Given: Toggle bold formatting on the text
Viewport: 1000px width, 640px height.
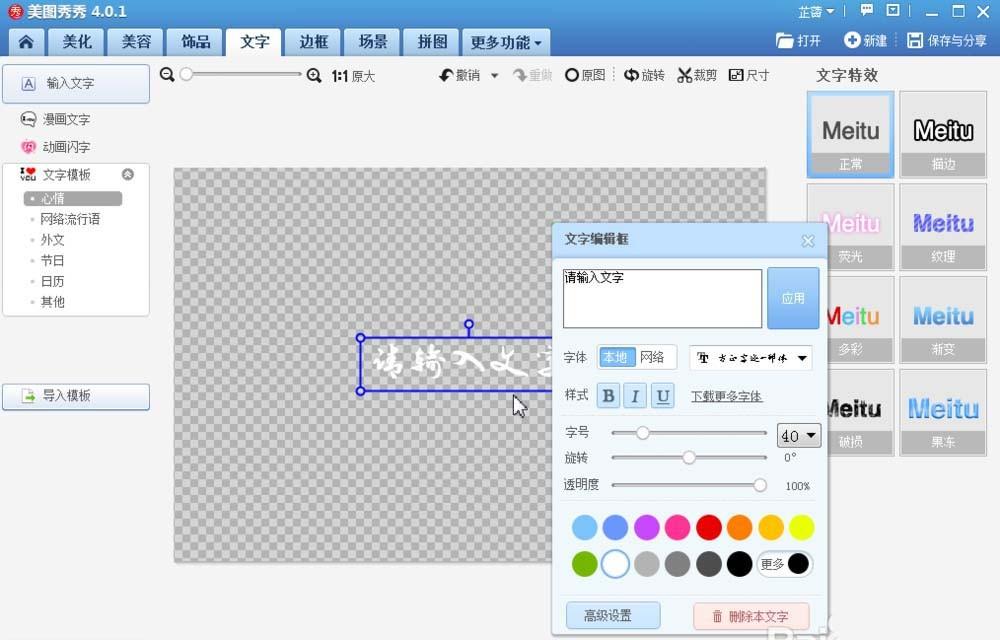Looking at the screenshot, I should coord(608,395).
